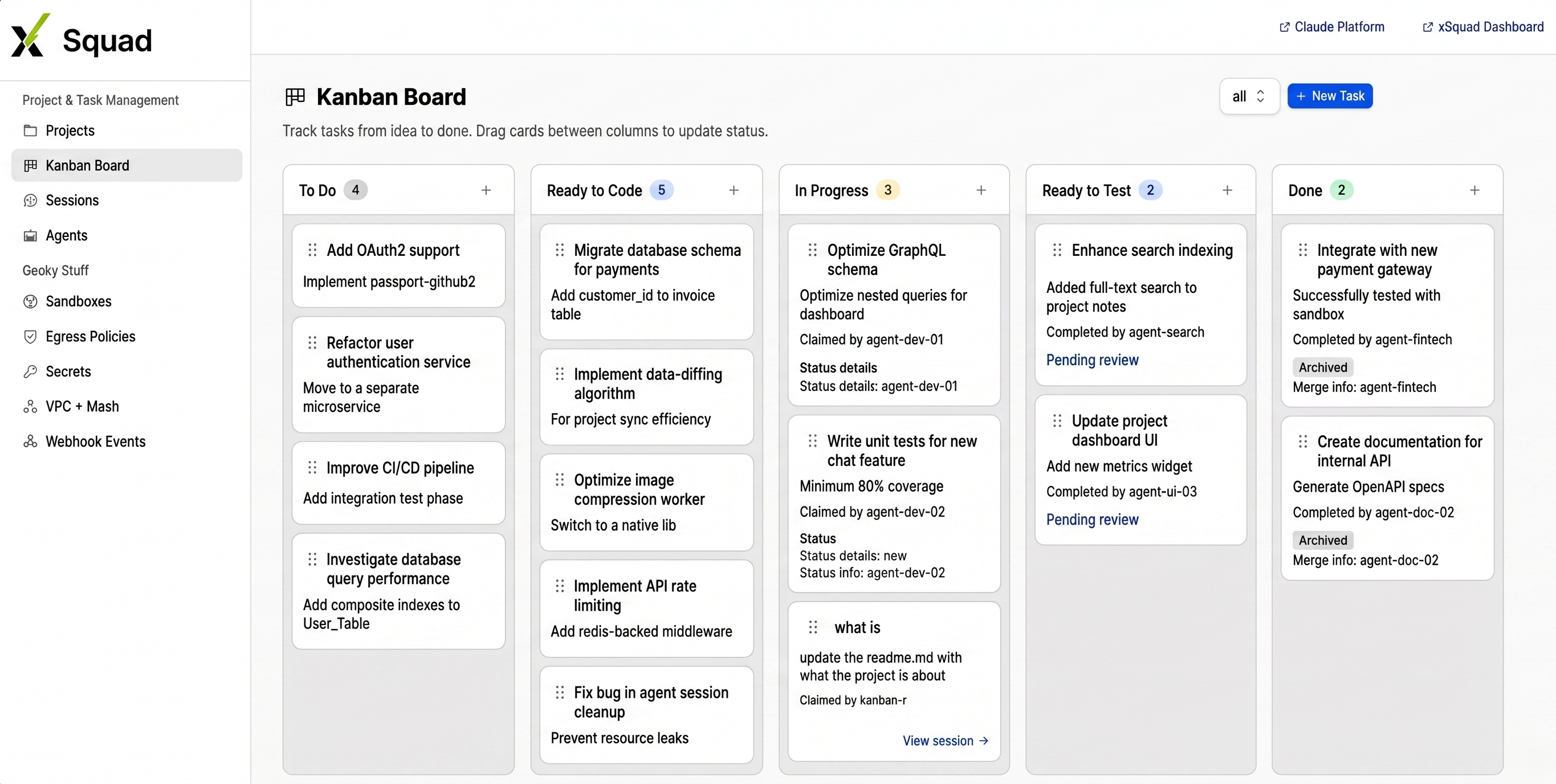Add a card to Ready to Test column

pos(1227,190)
